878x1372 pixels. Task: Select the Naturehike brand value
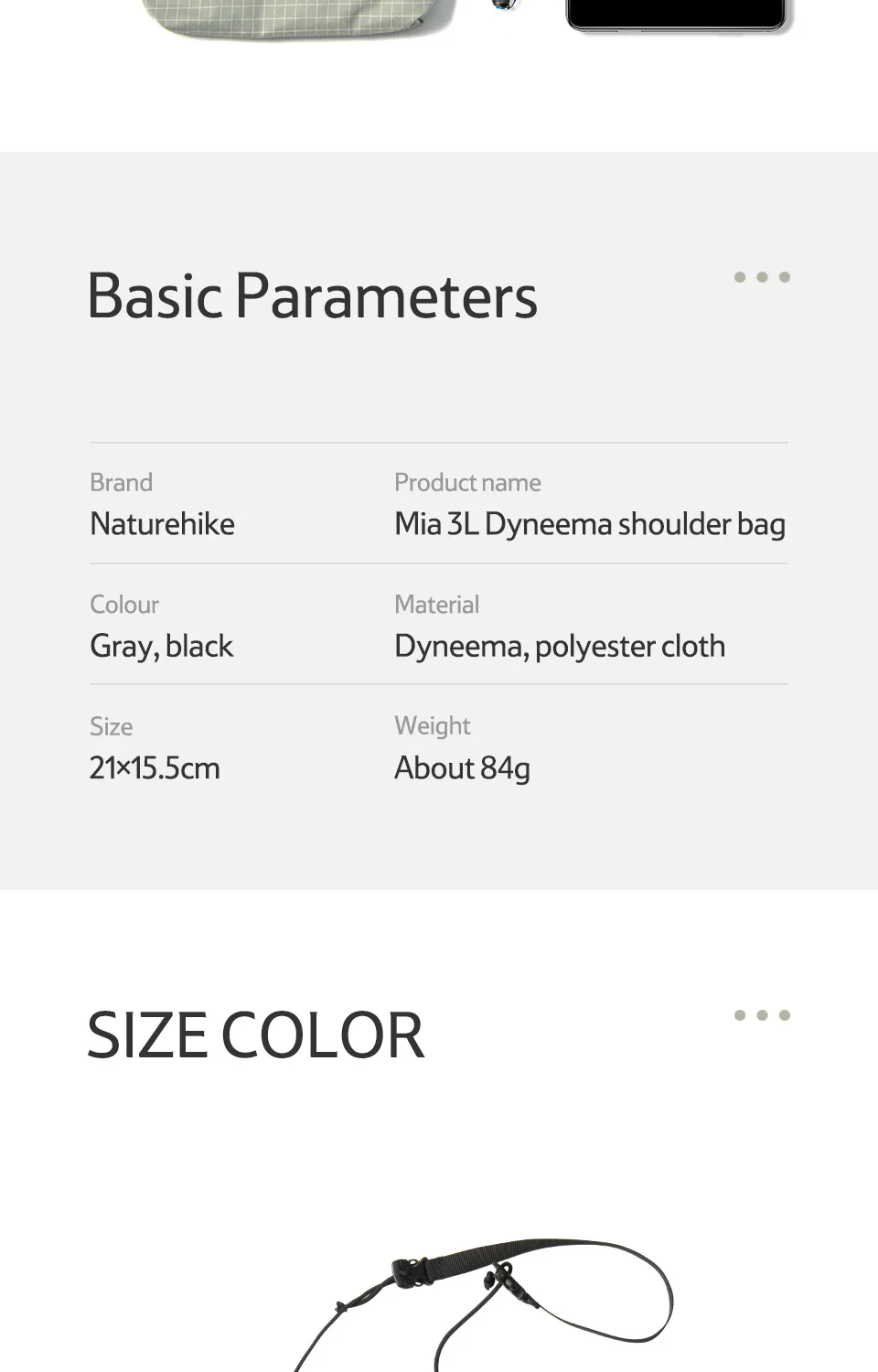162,524
